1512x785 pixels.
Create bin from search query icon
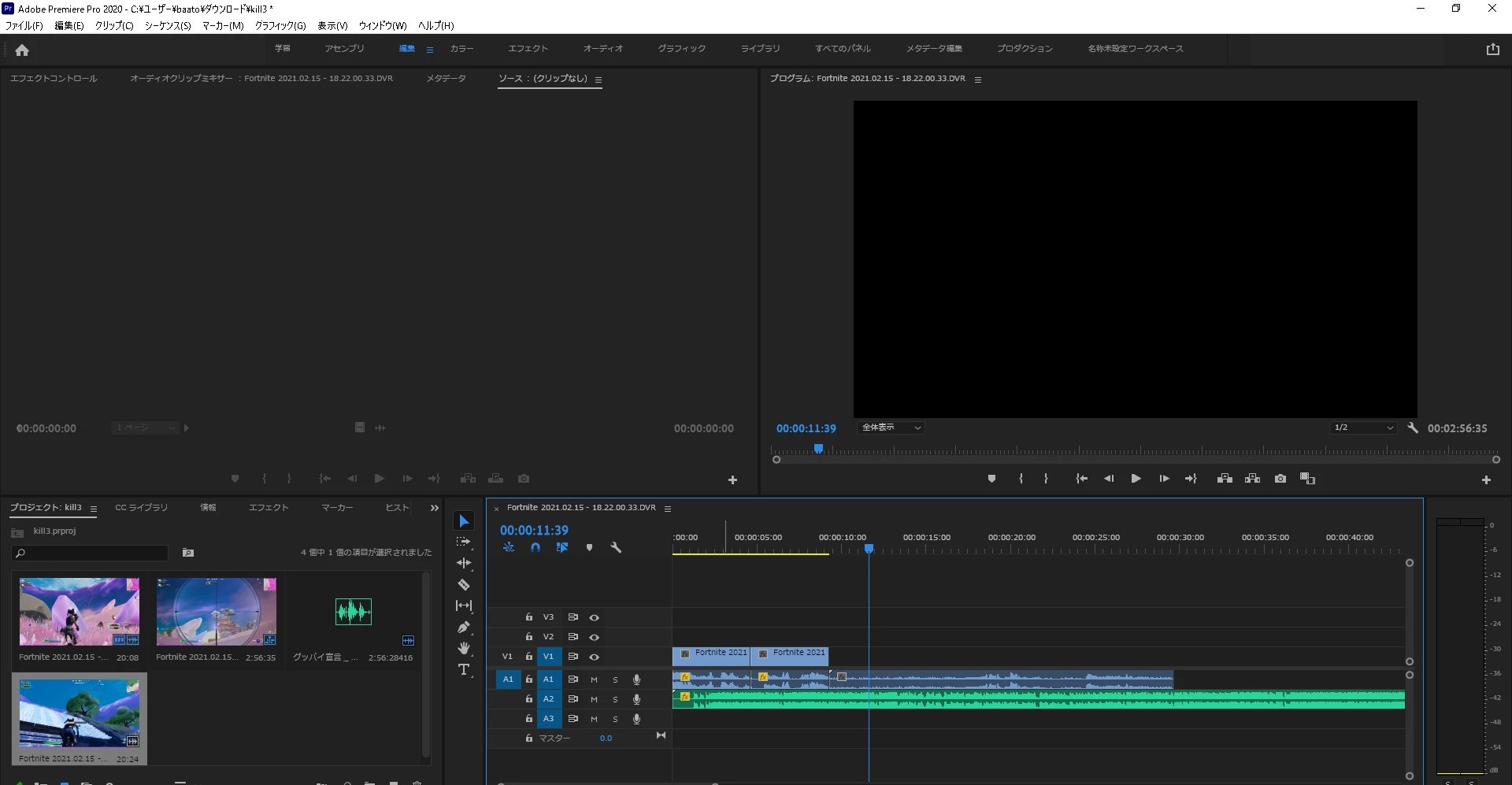tap(188, 553)
